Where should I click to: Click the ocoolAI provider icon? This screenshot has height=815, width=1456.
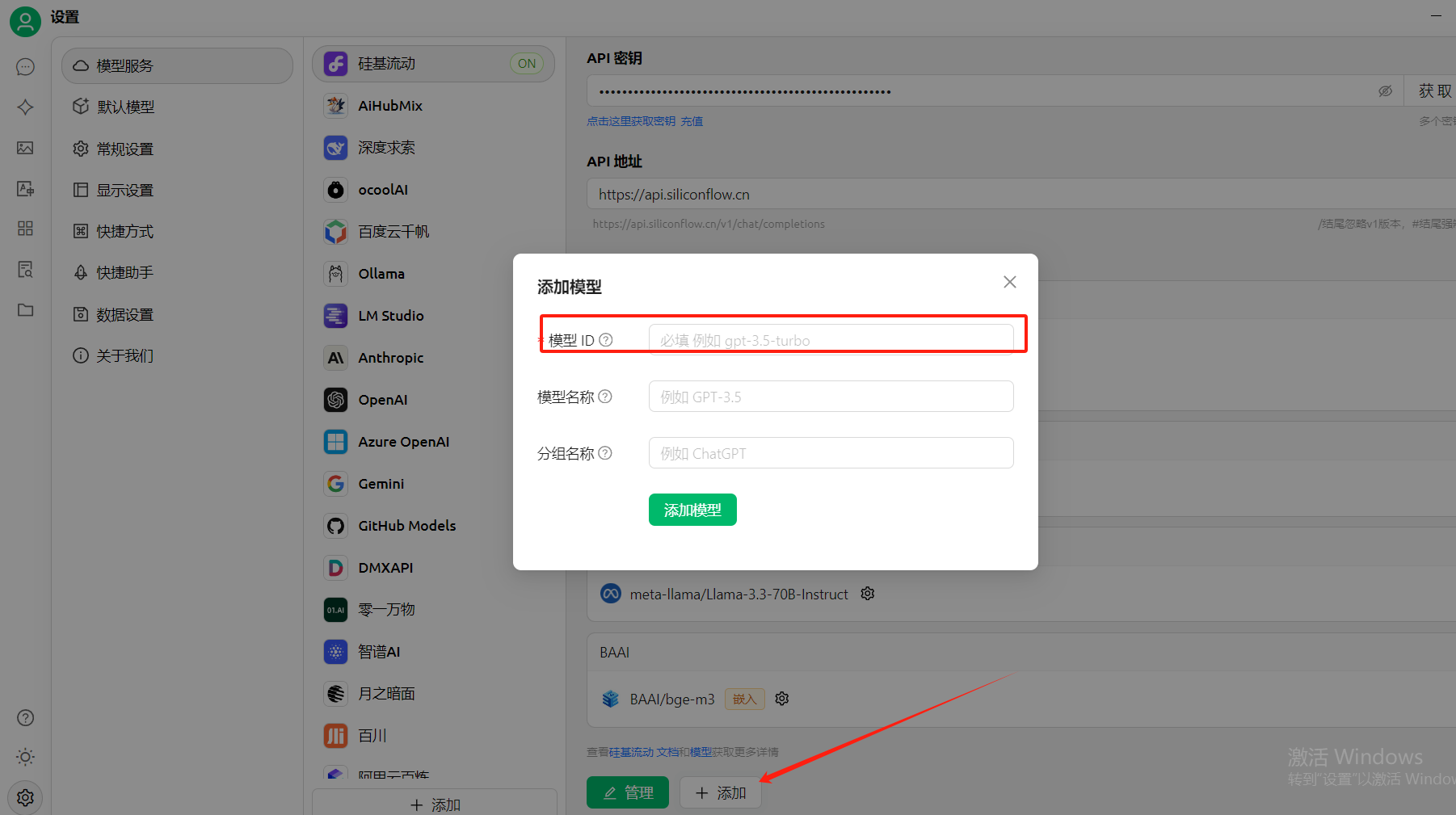click(x=335, y=190)
